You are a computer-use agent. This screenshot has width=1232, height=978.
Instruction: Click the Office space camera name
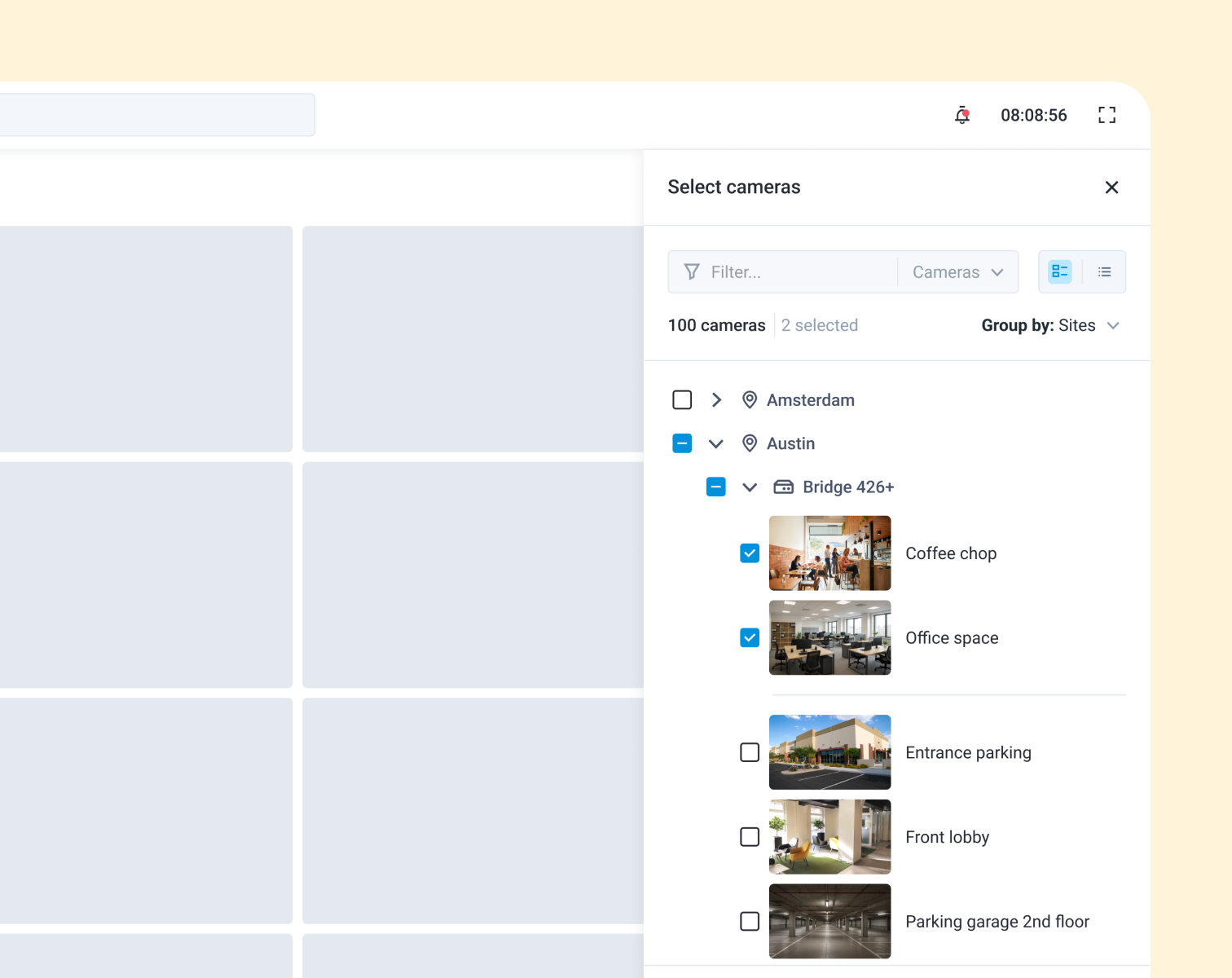pos(952,638)
